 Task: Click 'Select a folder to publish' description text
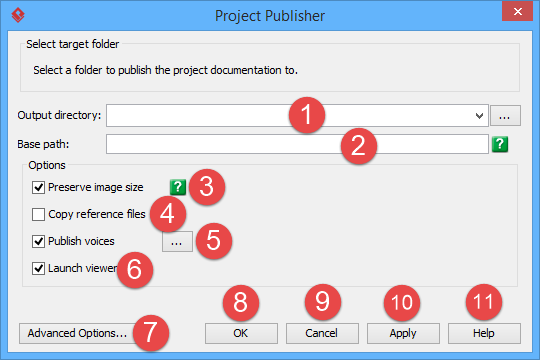(165, 70)
